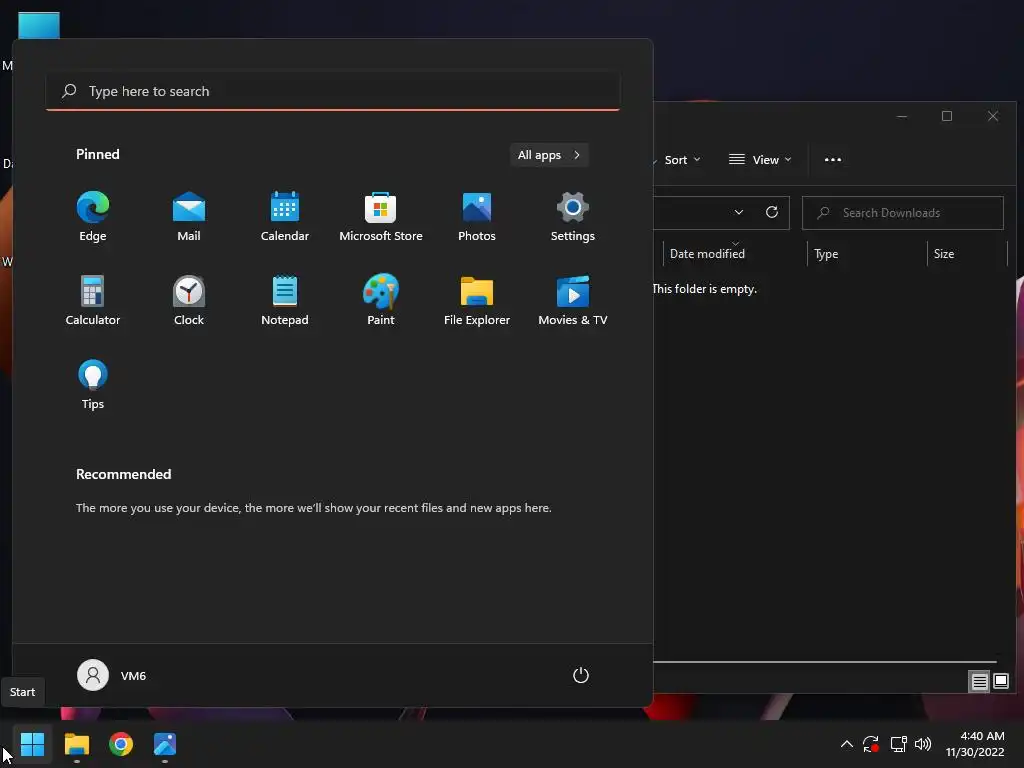Click the sync status tray icon
Image resolution: width=1024 pixels, height=768 pixels.
coord(871,744)
